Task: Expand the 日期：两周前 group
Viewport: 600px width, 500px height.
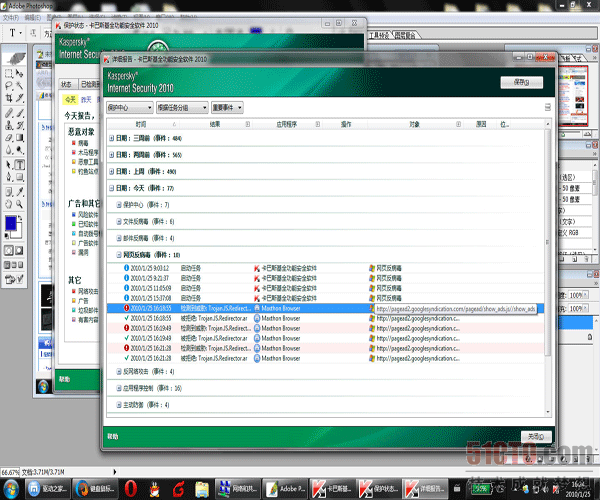Action: point(111,155)
